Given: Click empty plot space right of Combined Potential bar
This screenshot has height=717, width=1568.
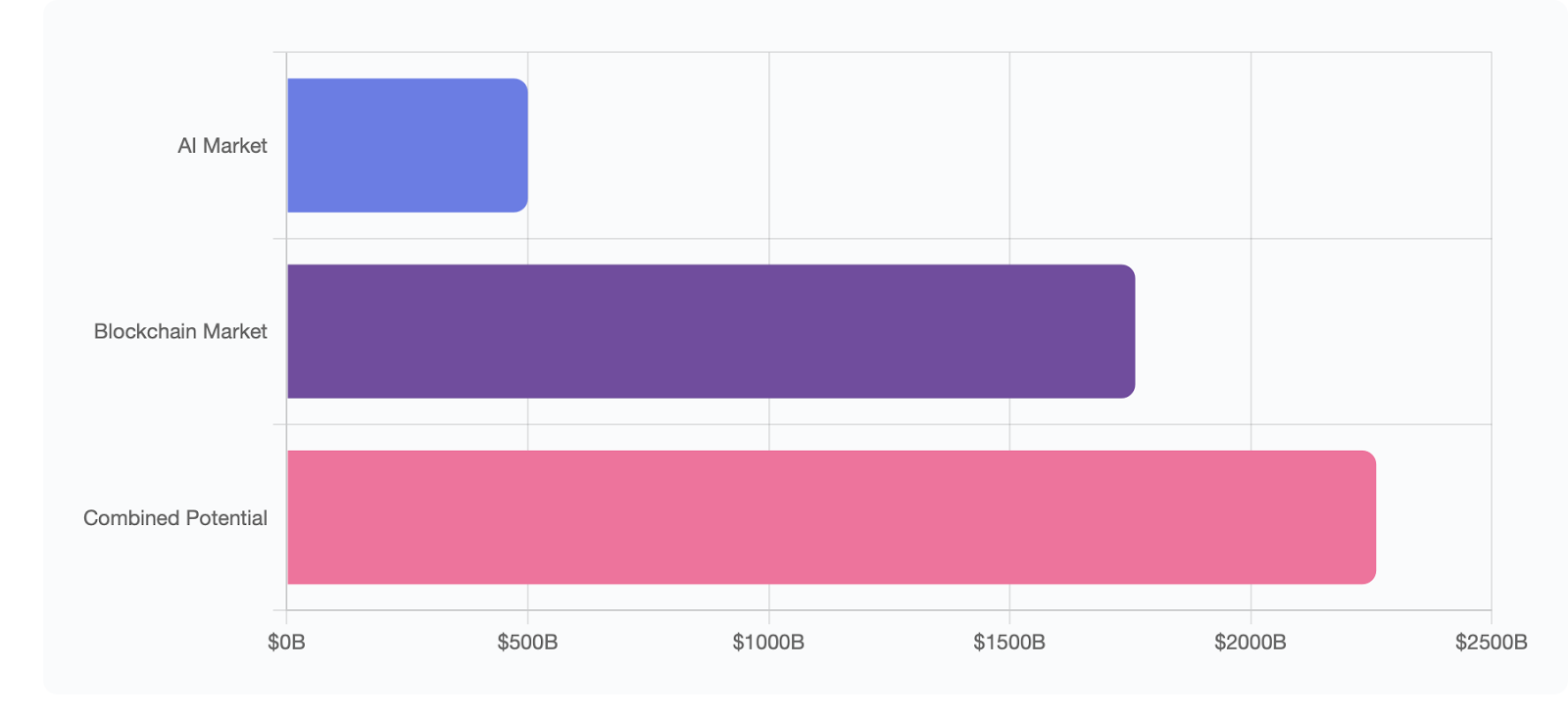Looking at the screenshot, I should click(x=1433, y=517).
